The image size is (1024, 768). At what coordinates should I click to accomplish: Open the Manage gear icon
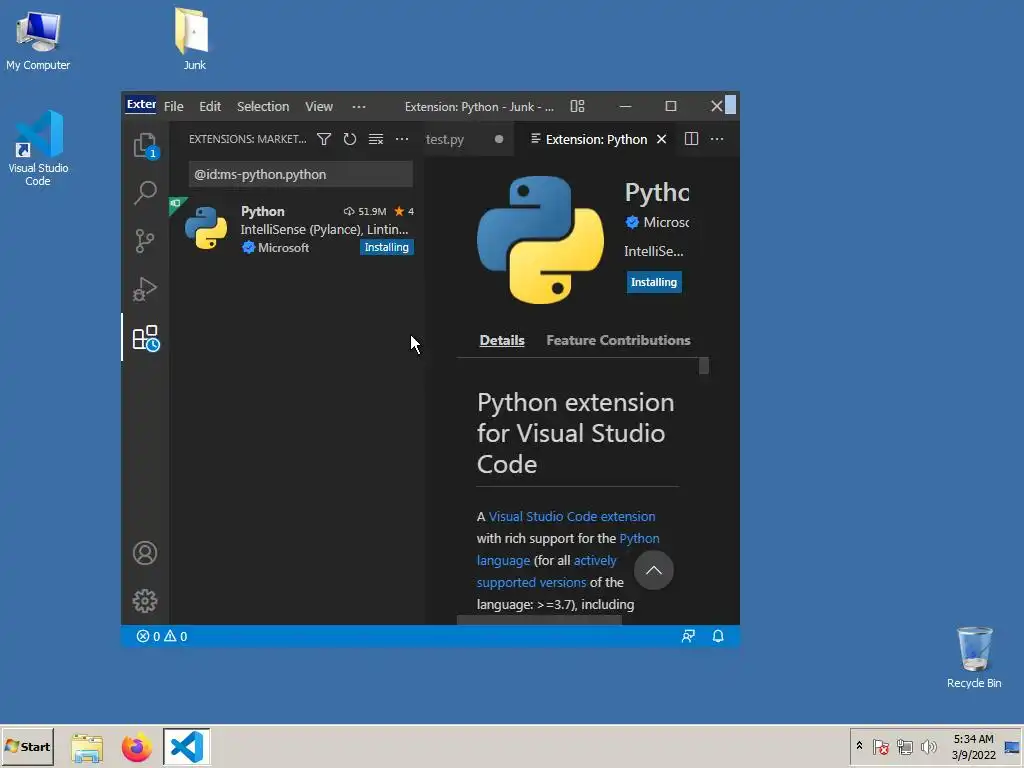pos(145,601)
